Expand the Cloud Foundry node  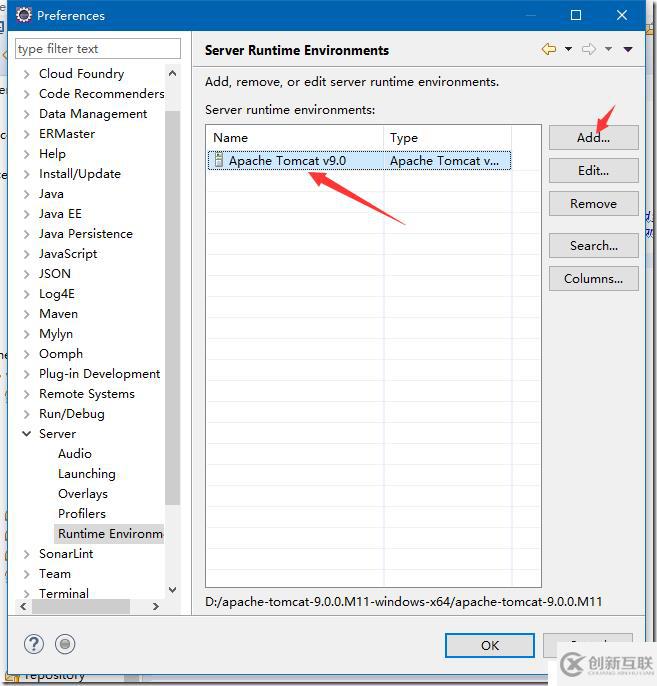(x=27, y=74)
